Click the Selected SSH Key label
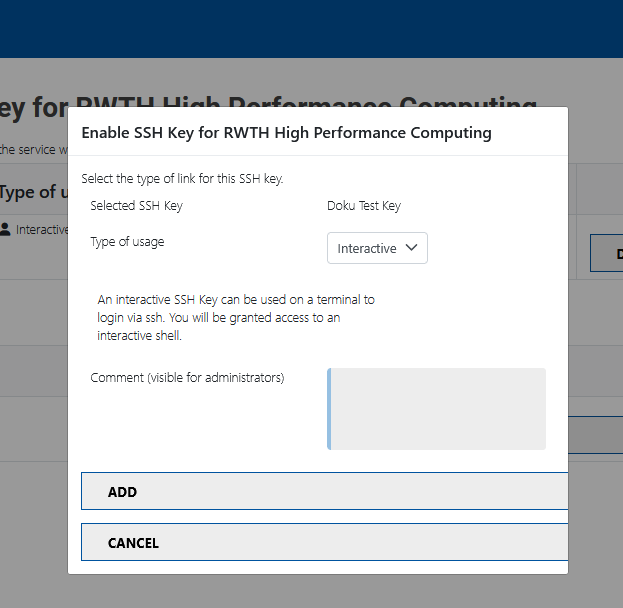Viewport: 623px width, 608px height. (136, 206)
